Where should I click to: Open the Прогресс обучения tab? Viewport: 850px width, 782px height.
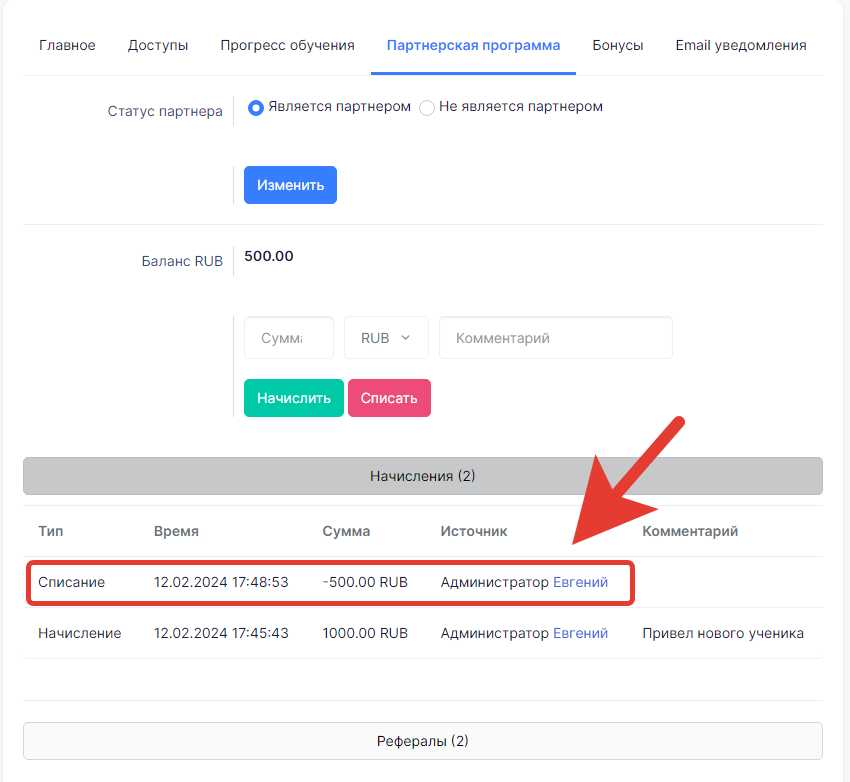pos(287,46)
